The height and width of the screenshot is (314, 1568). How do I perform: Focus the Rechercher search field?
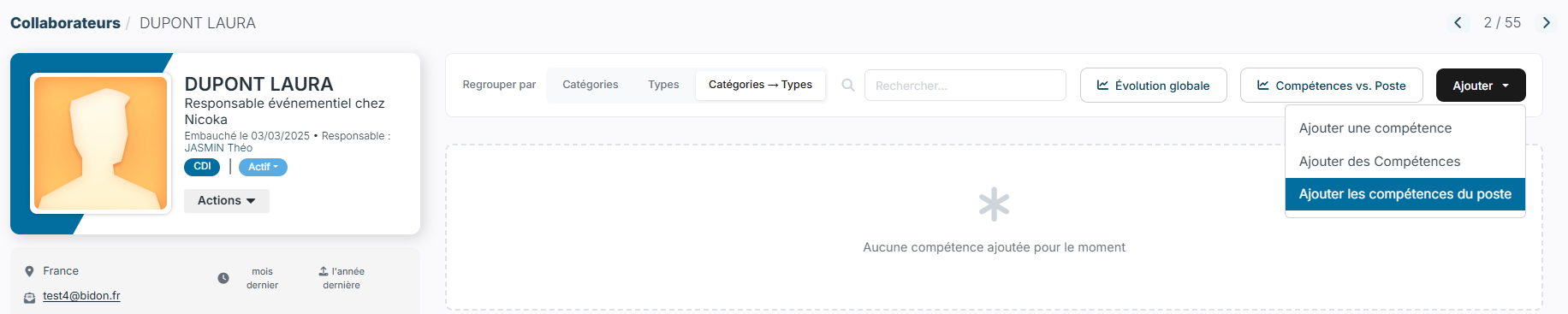point(965,86)
